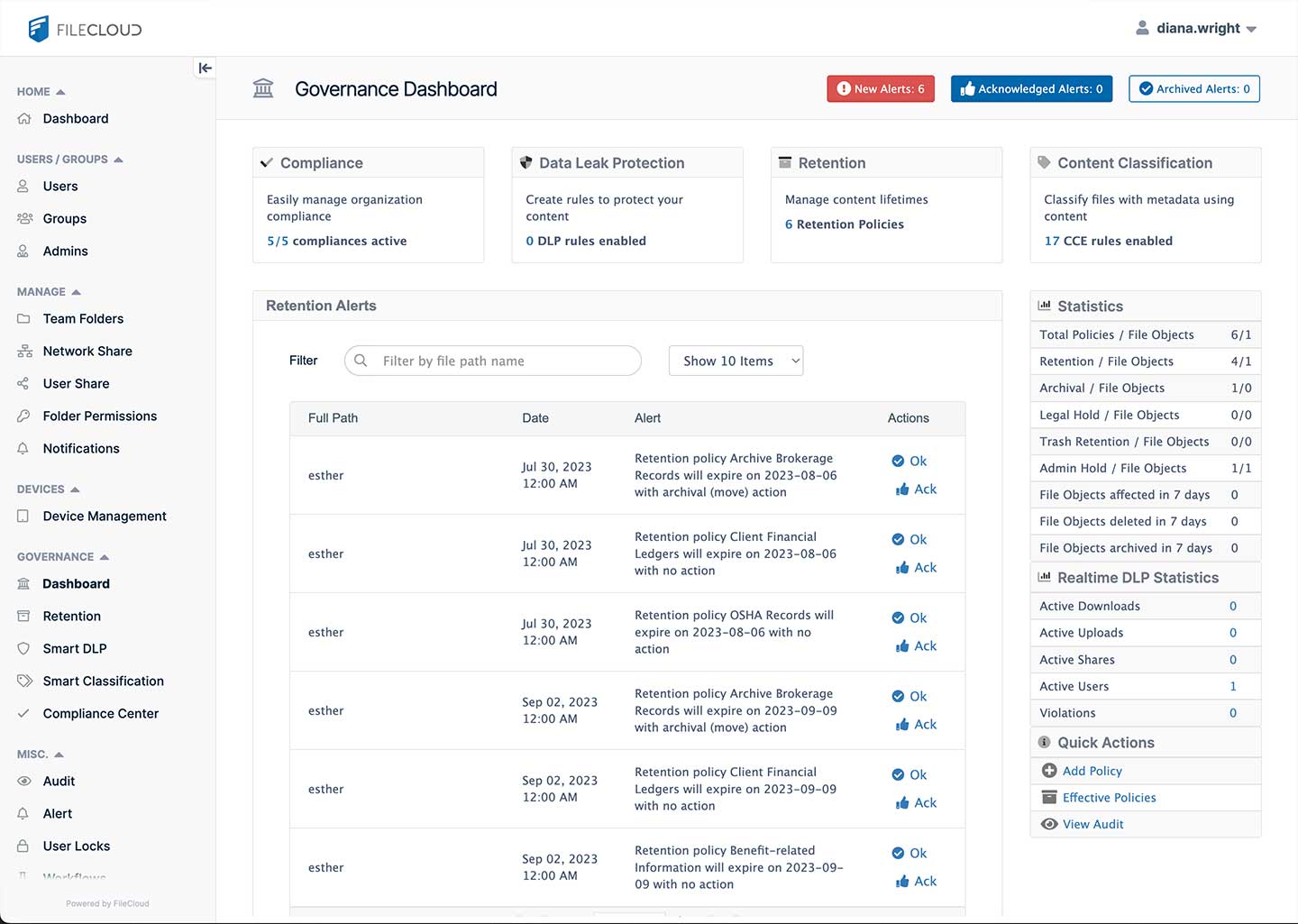
Task: Open the Compliance Center
Action: [x=99, y=713]
